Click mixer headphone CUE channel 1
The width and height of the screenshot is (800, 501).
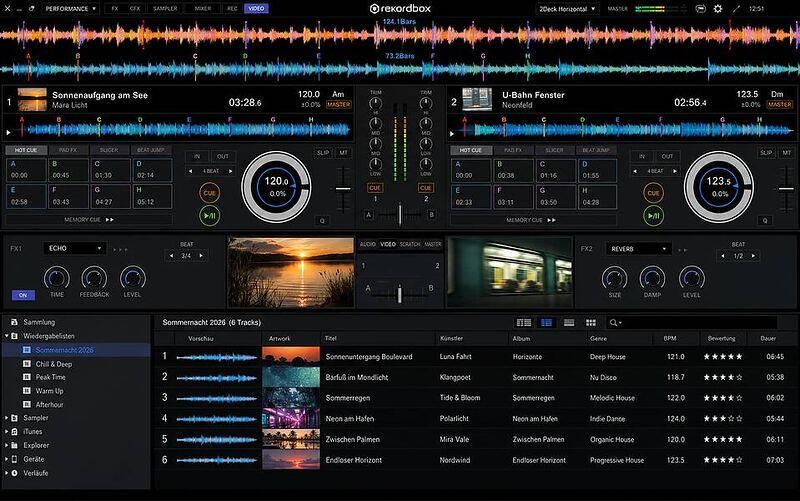tap(375, 188)
